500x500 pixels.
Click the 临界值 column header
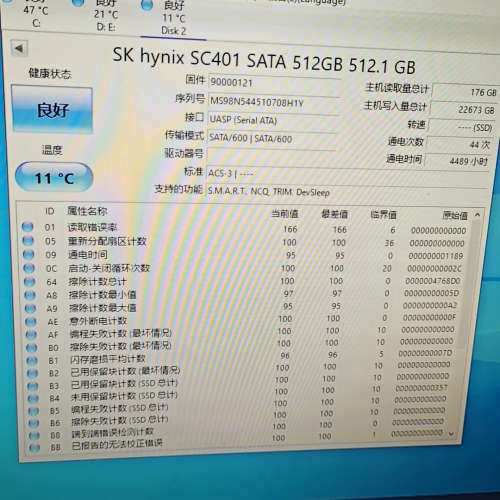383,214
